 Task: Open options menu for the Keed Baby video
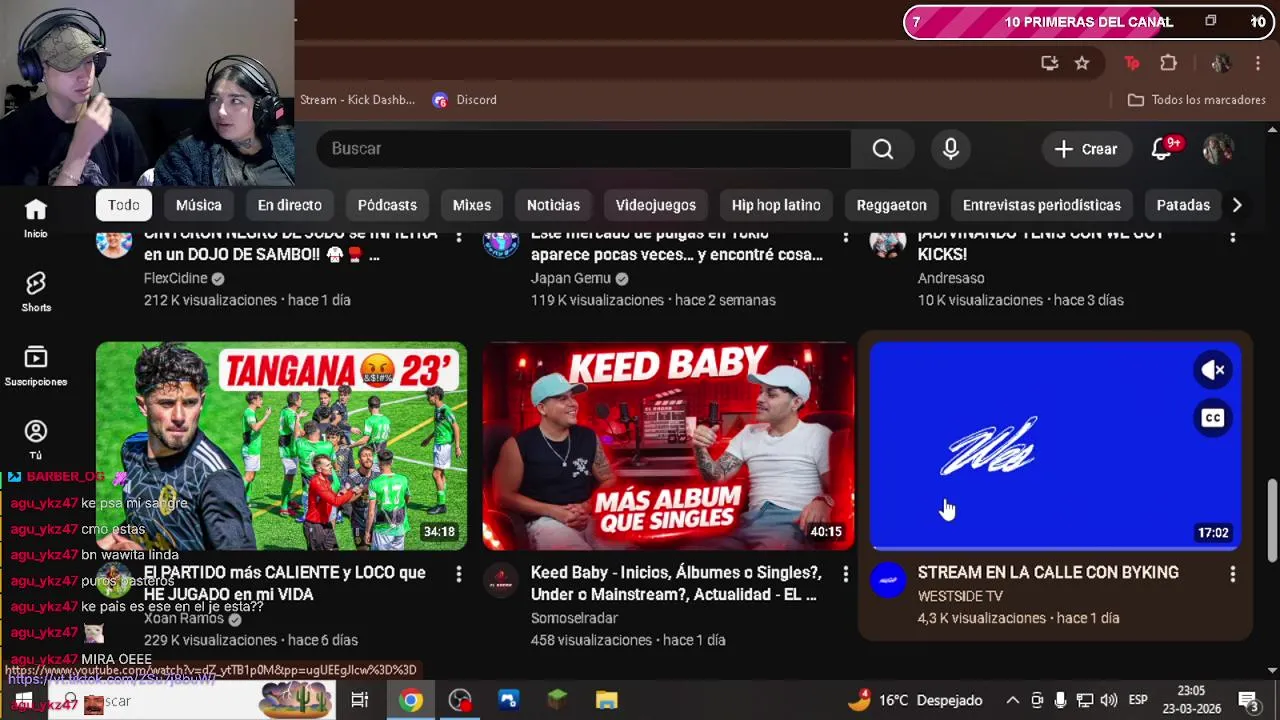click(846, 573)
